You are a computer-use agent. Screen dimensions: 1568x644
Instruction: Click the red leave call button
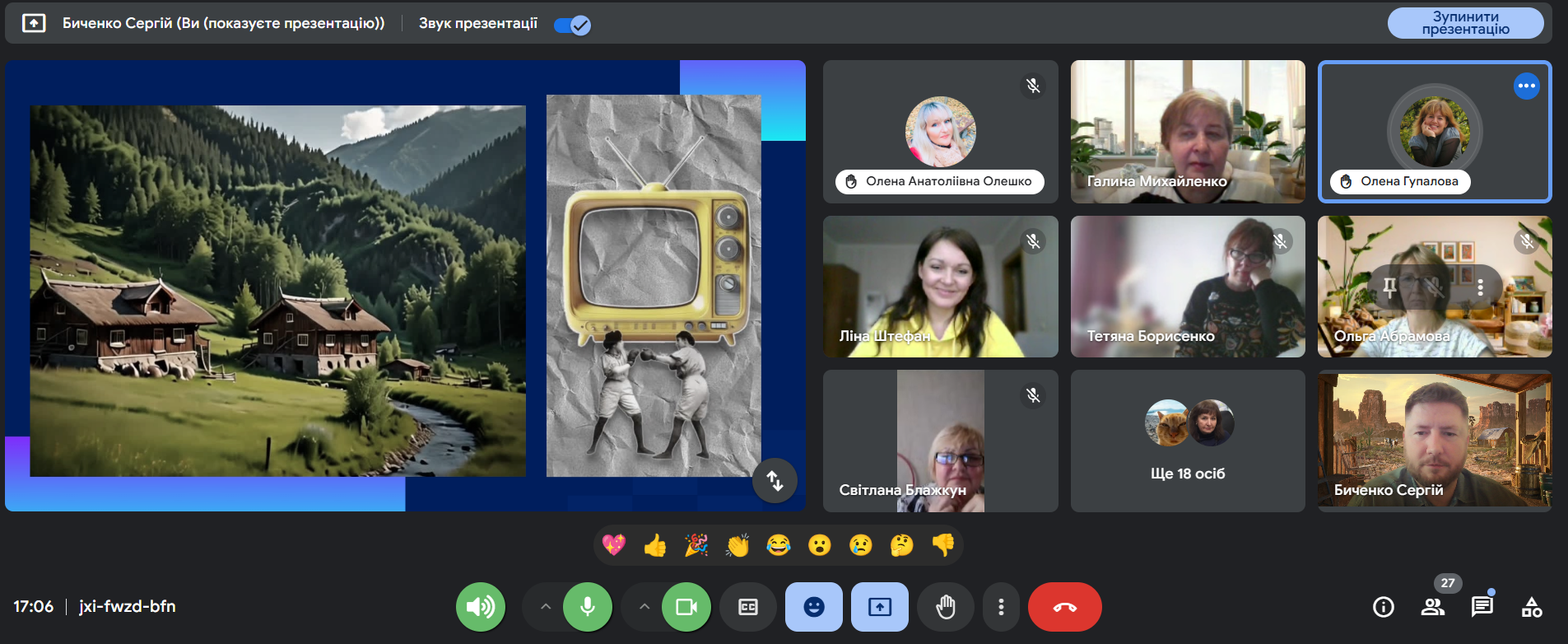[1064, 607]
